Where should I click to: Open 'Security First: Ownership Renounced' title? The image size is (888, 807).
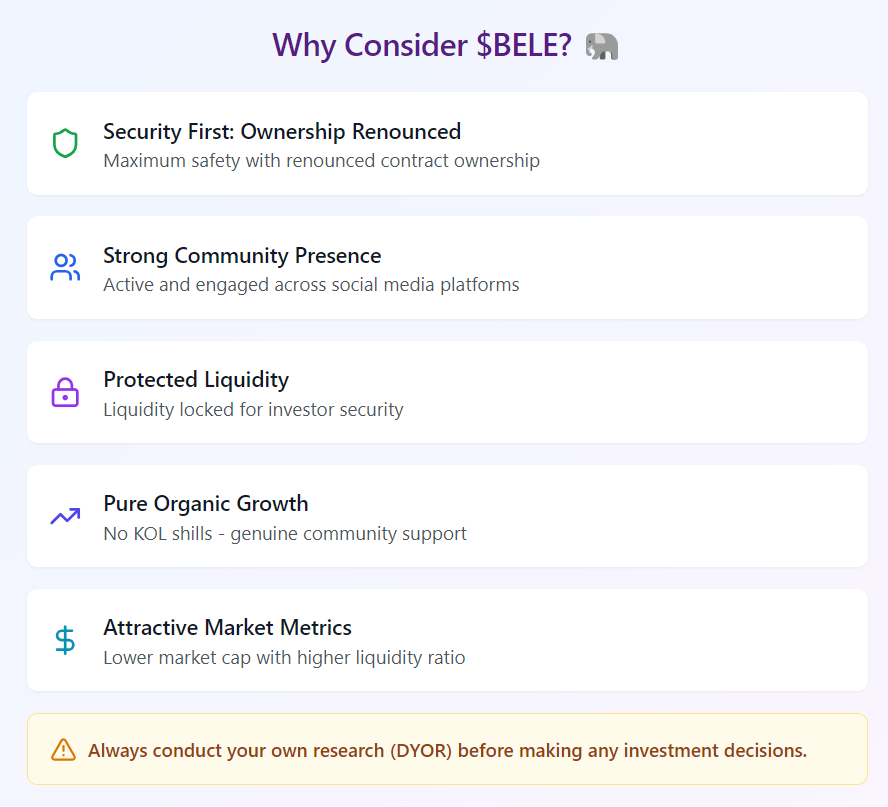[282, 131]
